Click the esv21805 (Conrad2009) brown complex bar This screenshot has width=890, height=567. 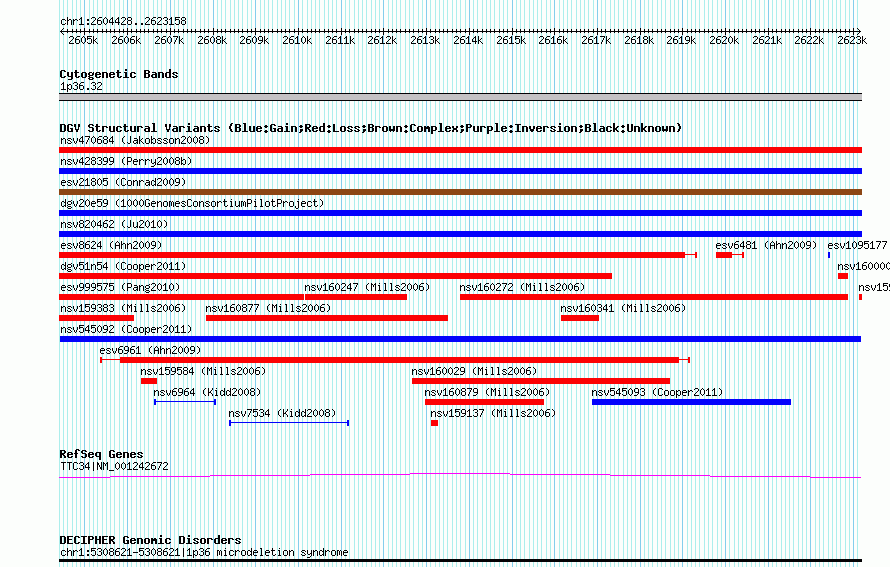pos(460,192)
